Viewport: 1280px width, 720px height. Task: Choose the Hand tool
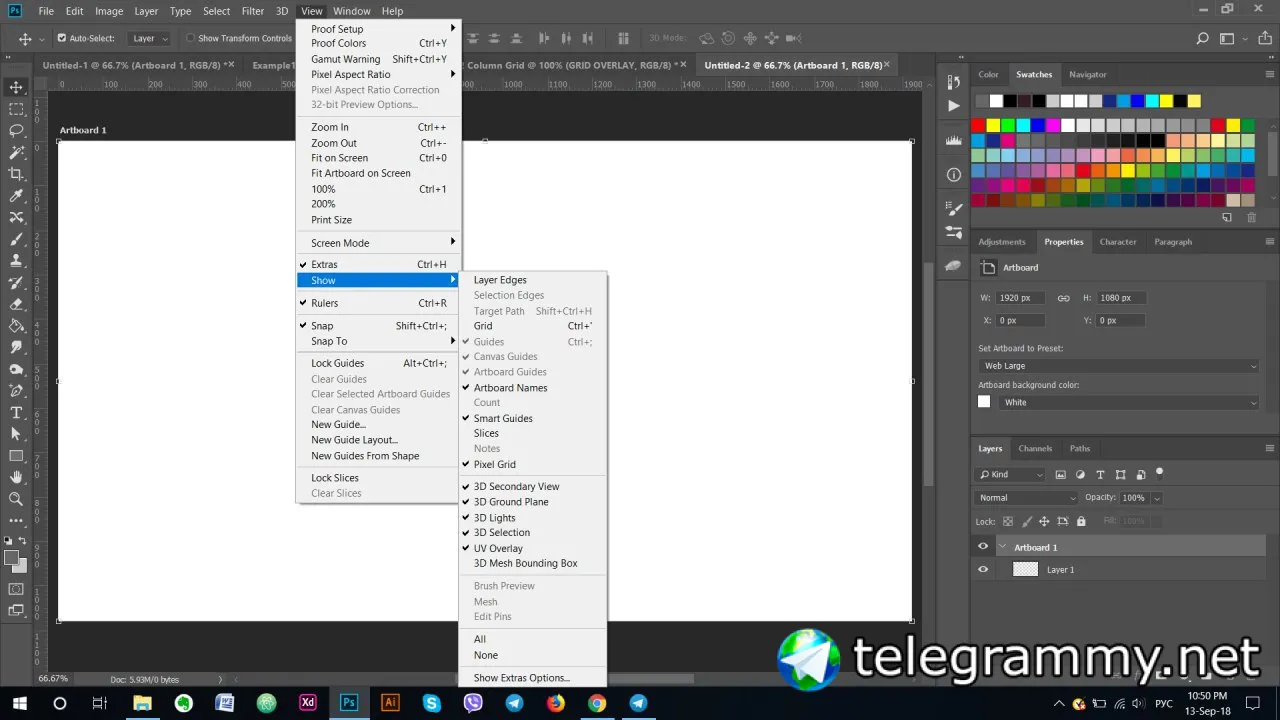[16, 477]
